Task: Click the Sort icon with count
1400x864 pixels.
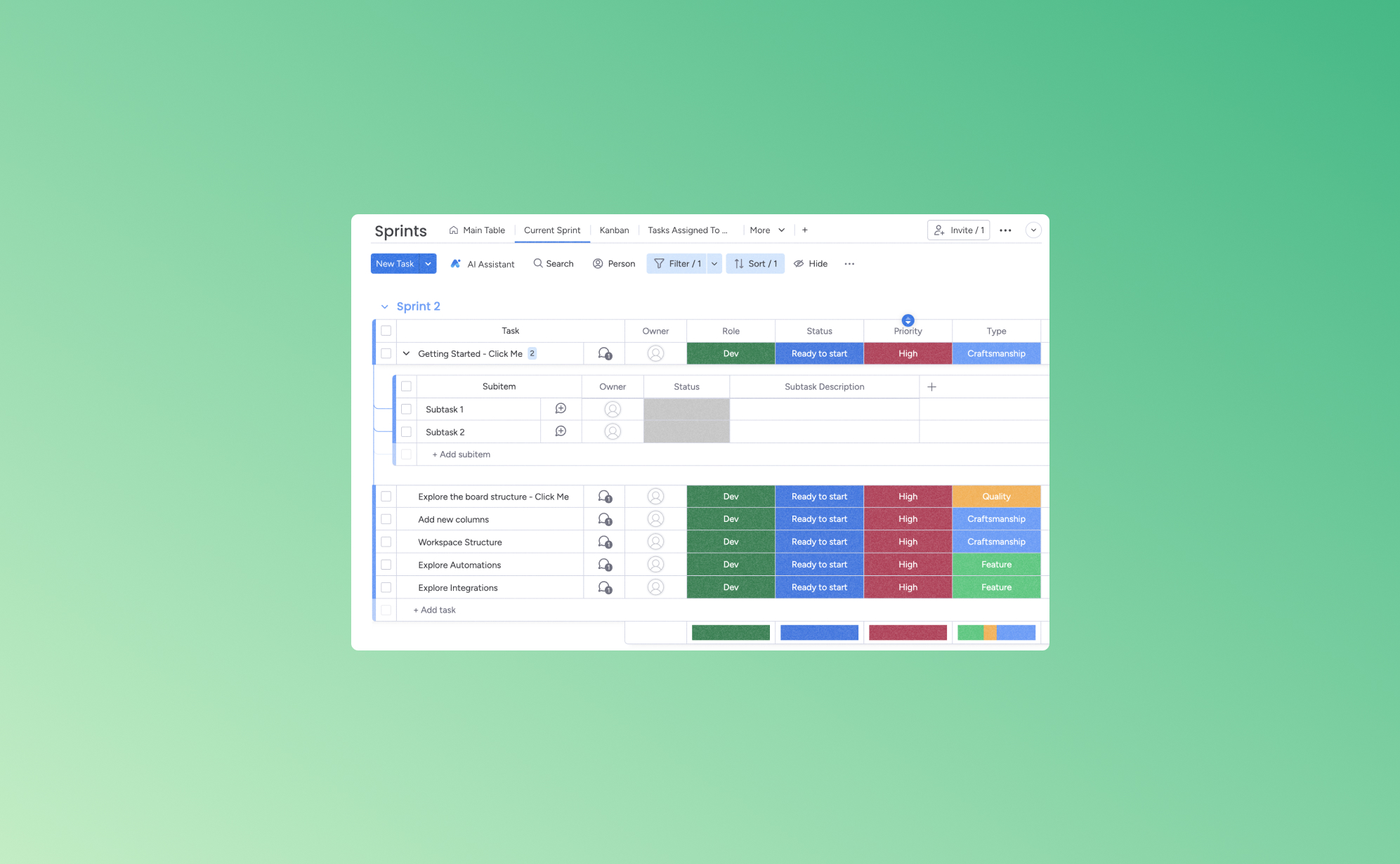Action: point(755,263)
